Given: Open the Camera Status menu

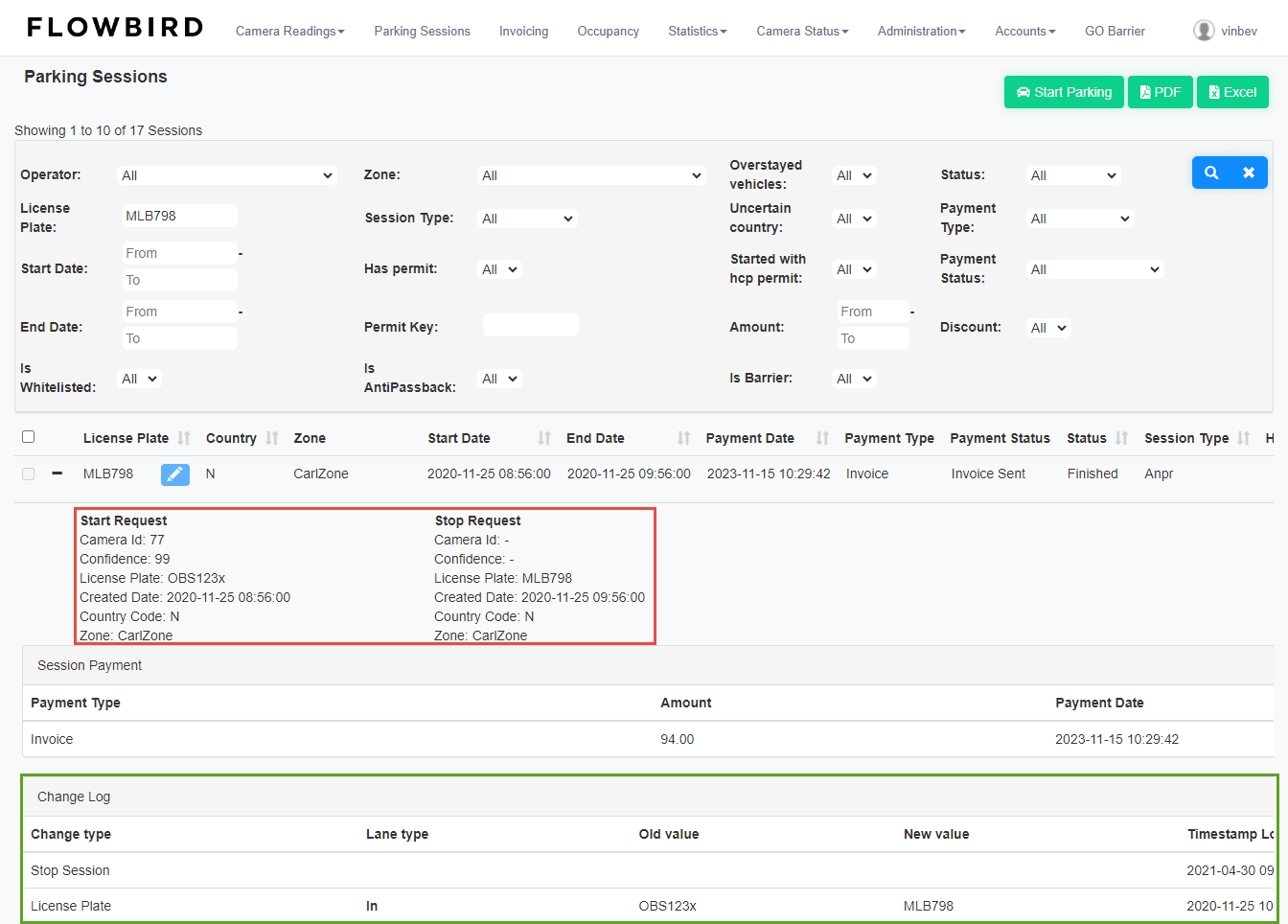Looking at the screenshot, I should (x=803, y=31).
